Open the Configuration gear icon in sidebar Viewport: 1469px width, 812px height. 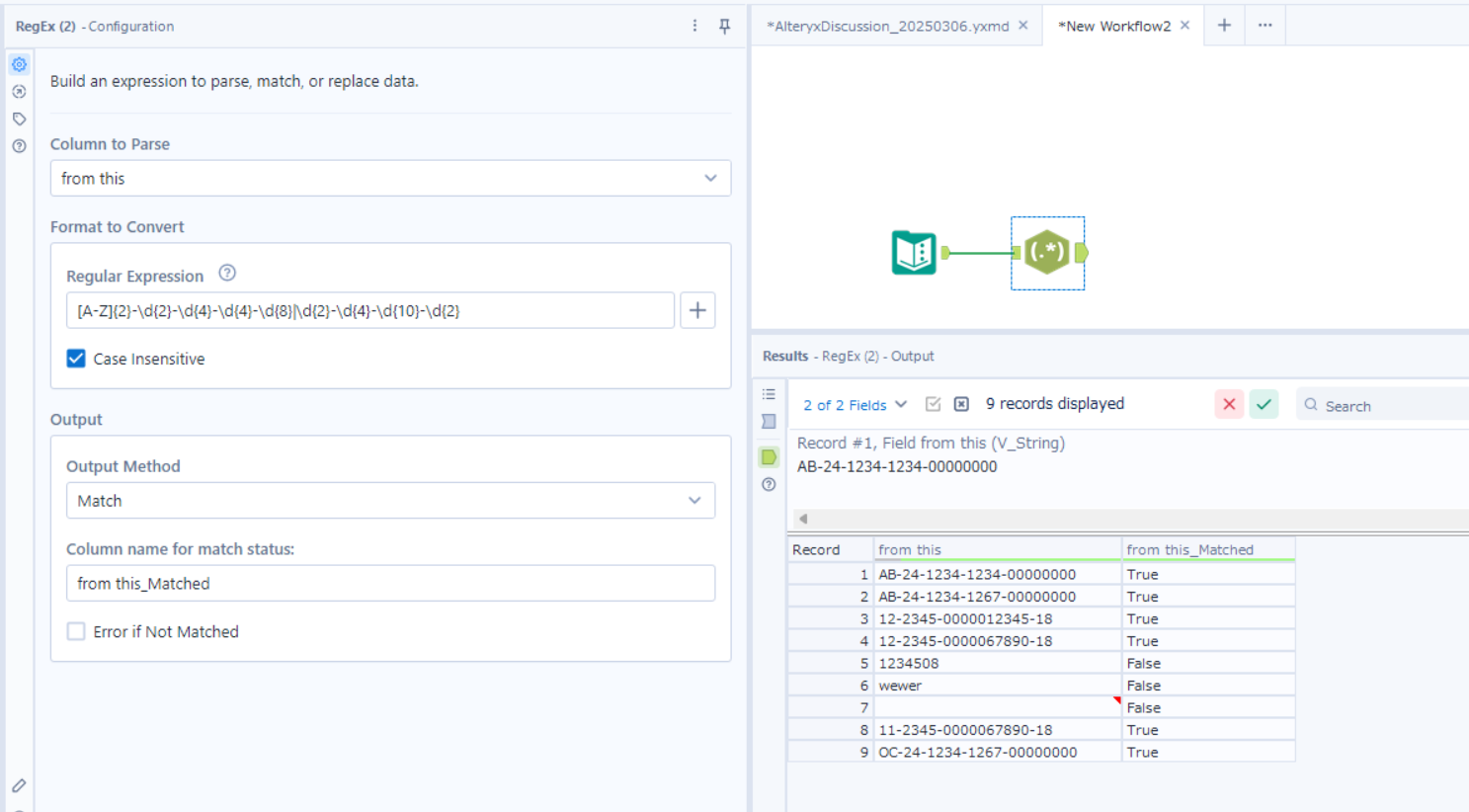pyautogui.click(x=19, y=64)
